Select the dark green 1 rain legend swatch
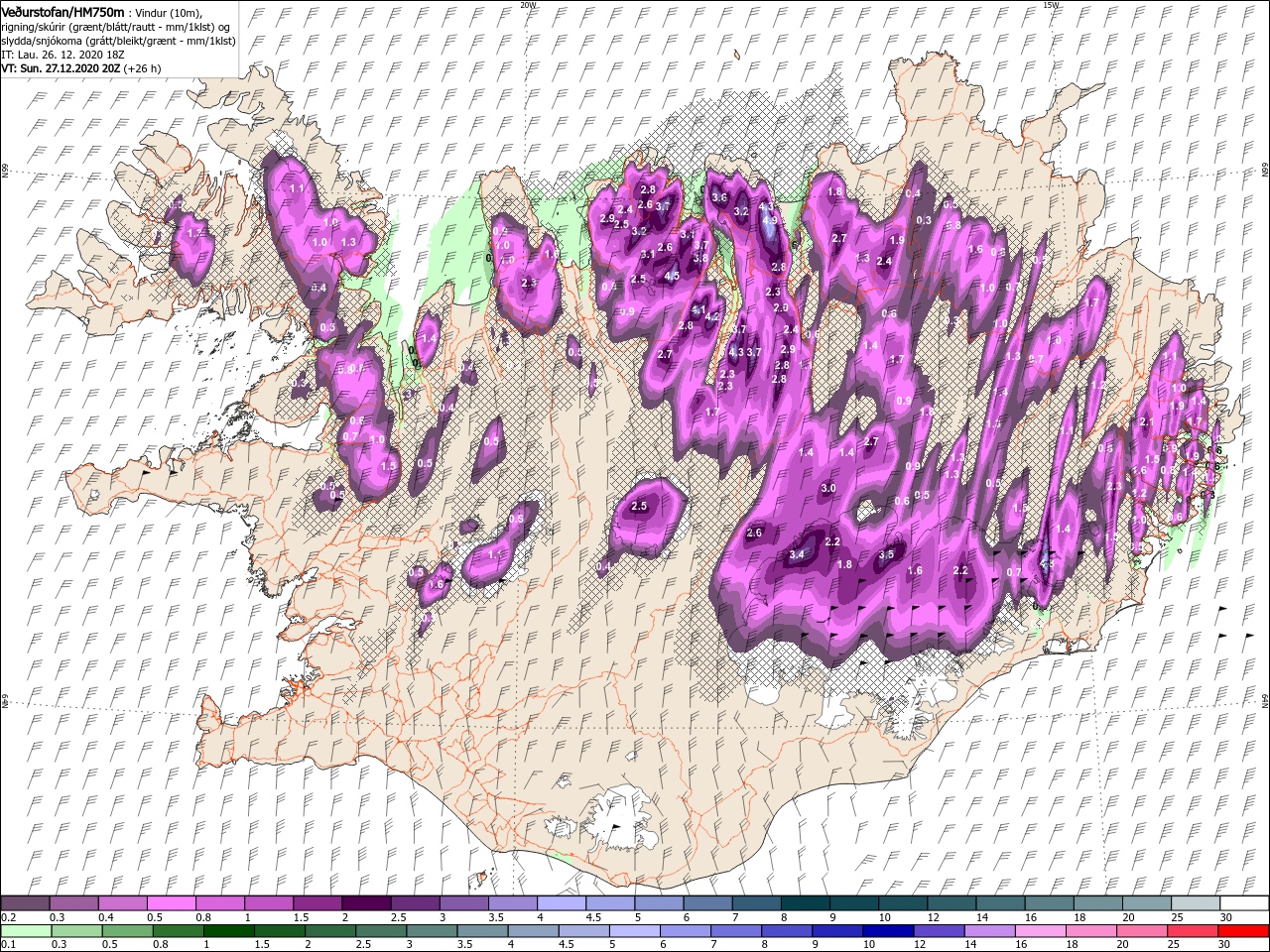 [229, 931]
